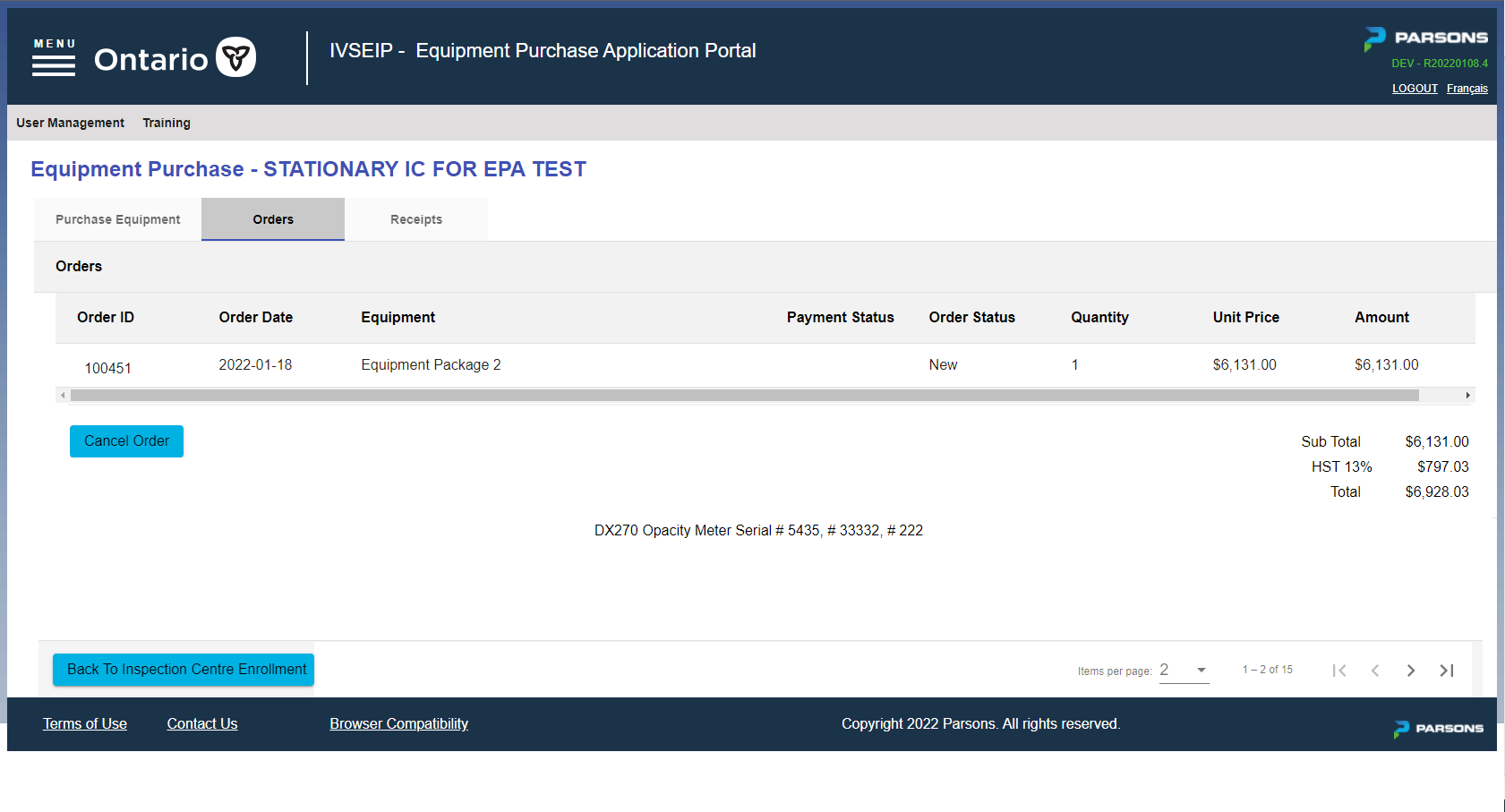The width and height of the screenshot is (1505, 812).
Task: Click Back To Inspection Centre Enrollment
Action: pos(183,669)
